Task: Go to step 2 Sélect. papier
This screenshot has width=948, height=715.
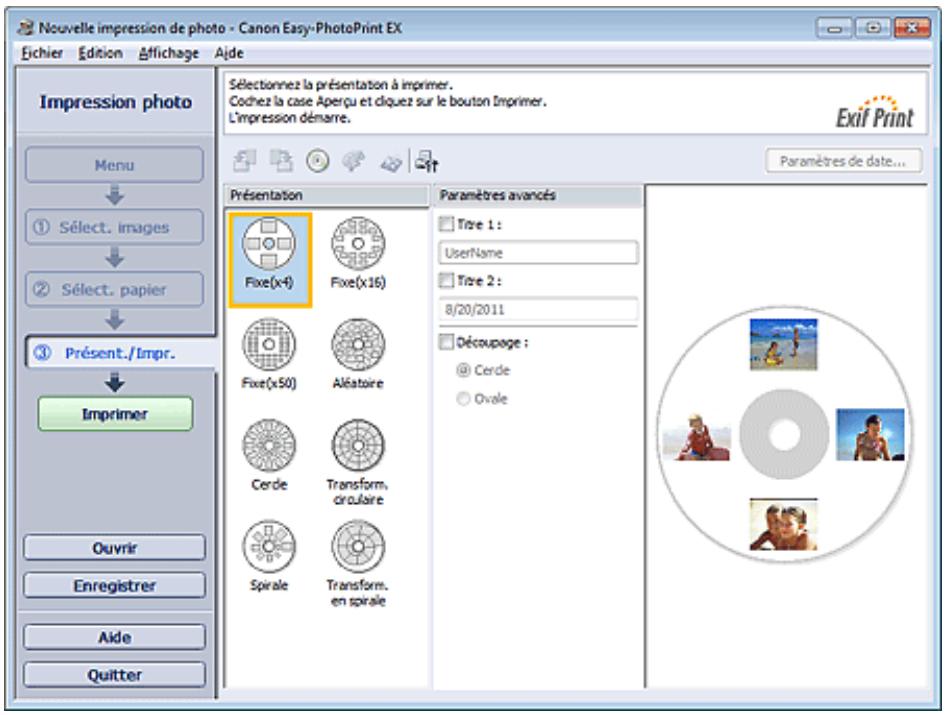Action: 114,290
